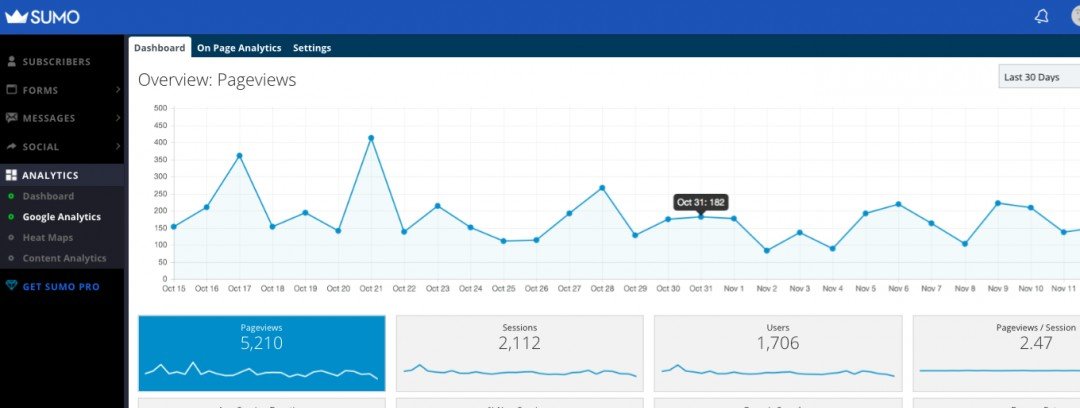Screen dimensions: 1080x408
Task: Click the Social share arrow icon
Action: click(x=12, y=146)
